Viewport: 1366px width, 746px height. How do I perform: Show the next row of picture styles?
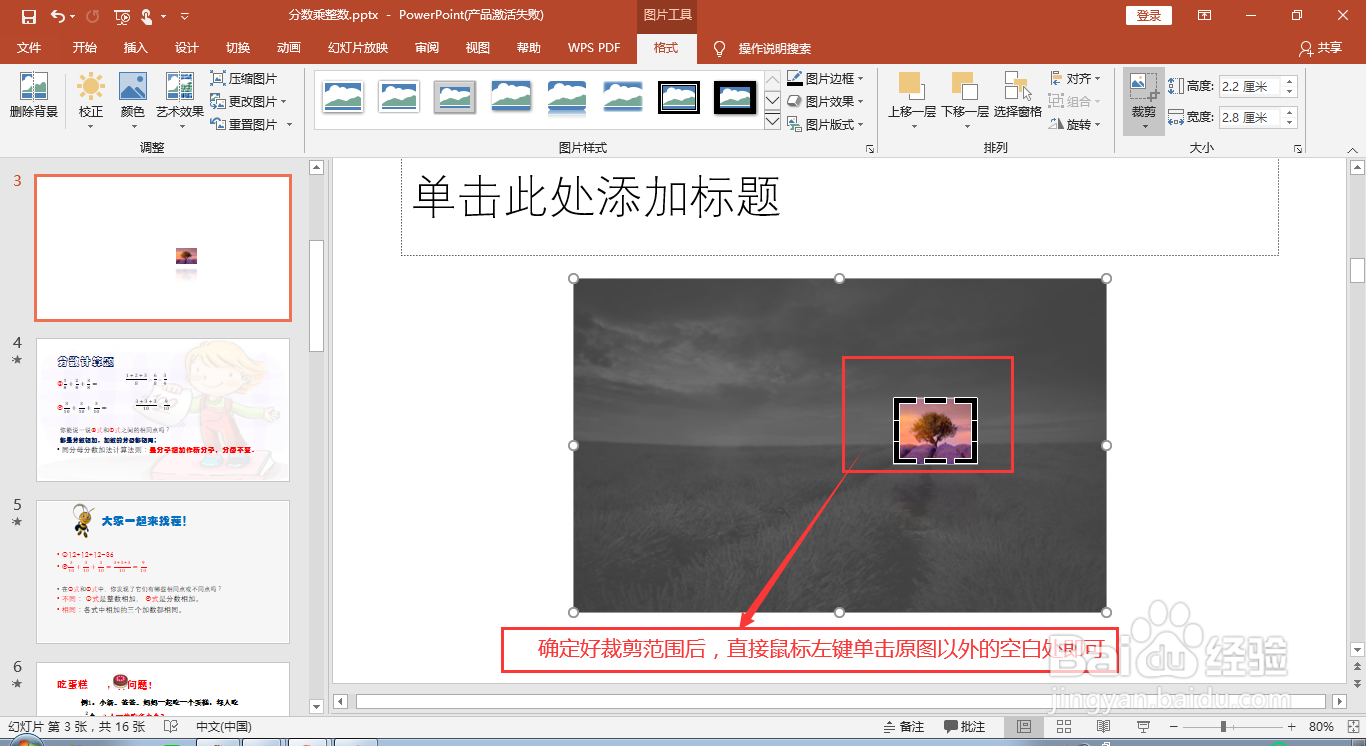point(772,100)
